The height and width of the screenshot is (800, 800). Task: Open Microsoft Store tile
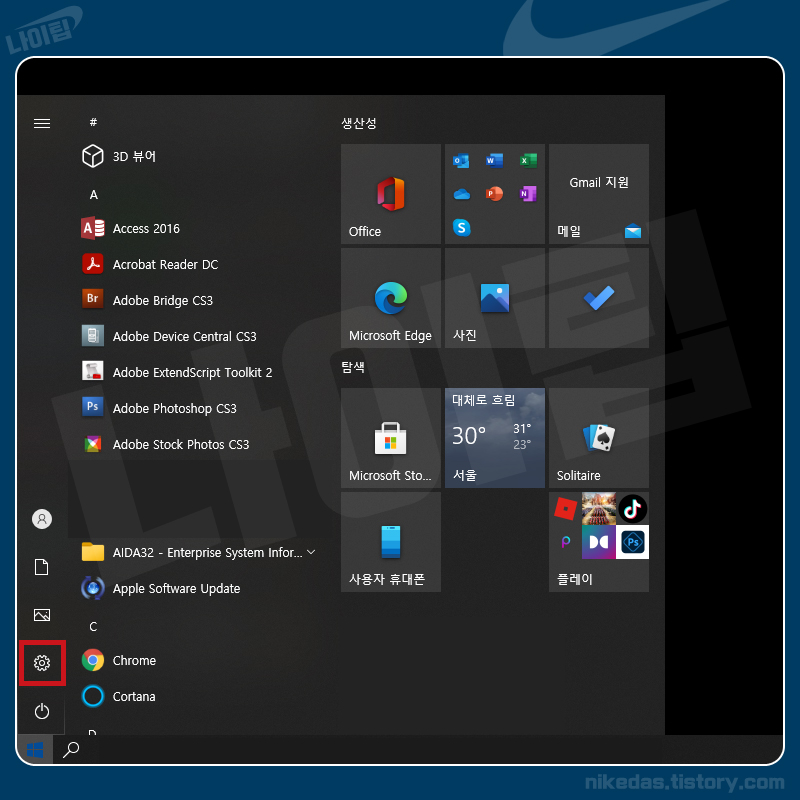click(391, 438)
